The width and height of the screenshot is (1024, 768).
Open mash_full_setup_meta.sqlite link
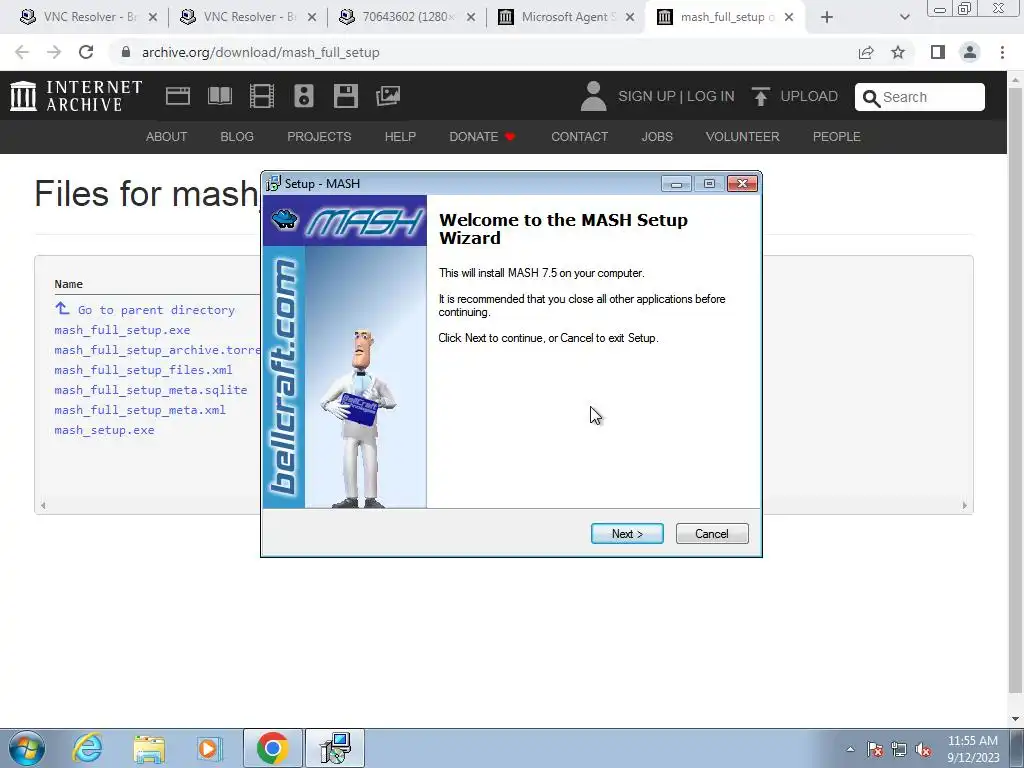tap(151, 390)
